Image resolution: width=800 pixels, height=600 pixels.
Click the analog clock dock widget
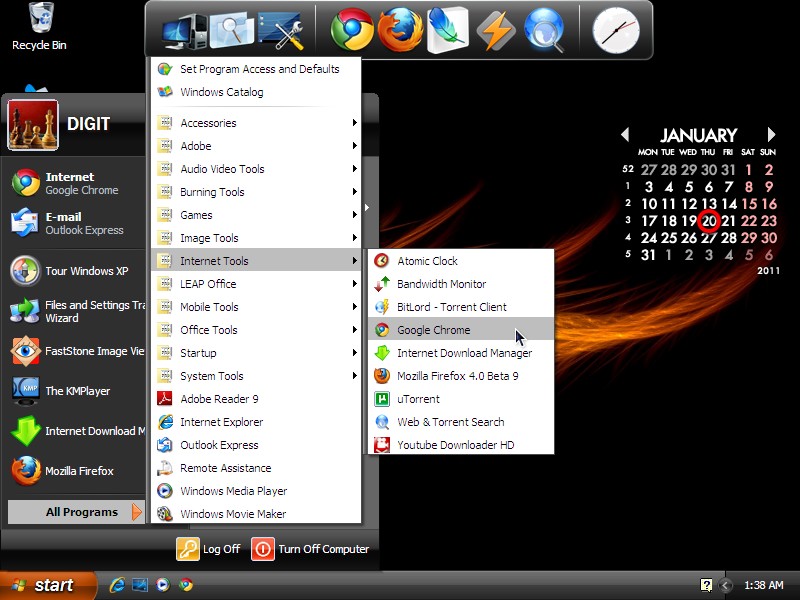[616, 30]
